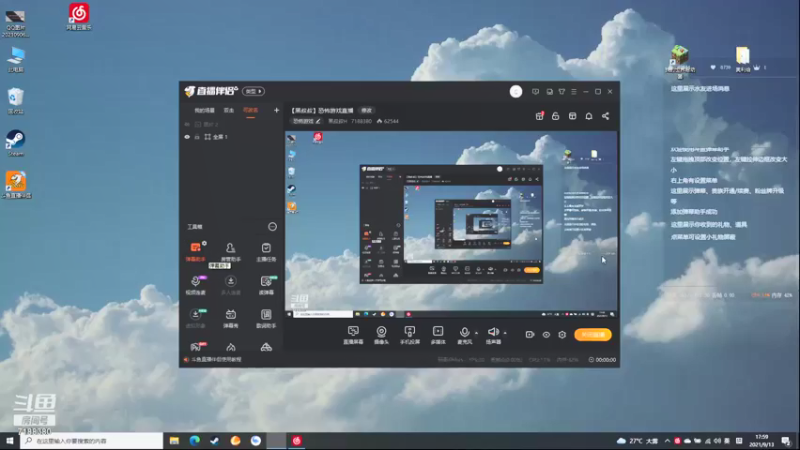Image resolution: width=800 pixels, height=450 pixels.
Task: Select the 回收站 recycle bin icon
Action: point(15,101)
